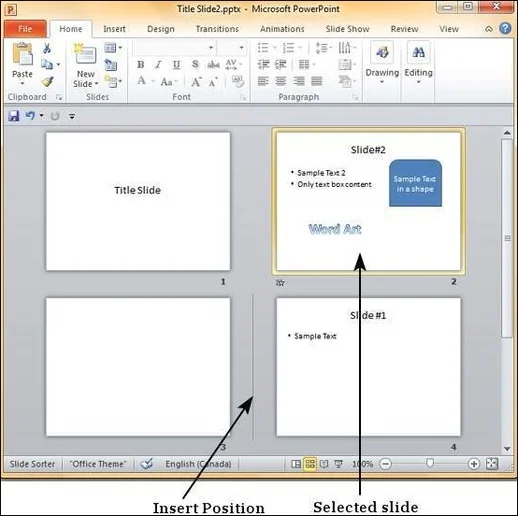Switch to the Insert tab
The height and width of the screenshot is (516, 518).
(x=114, y=29)
